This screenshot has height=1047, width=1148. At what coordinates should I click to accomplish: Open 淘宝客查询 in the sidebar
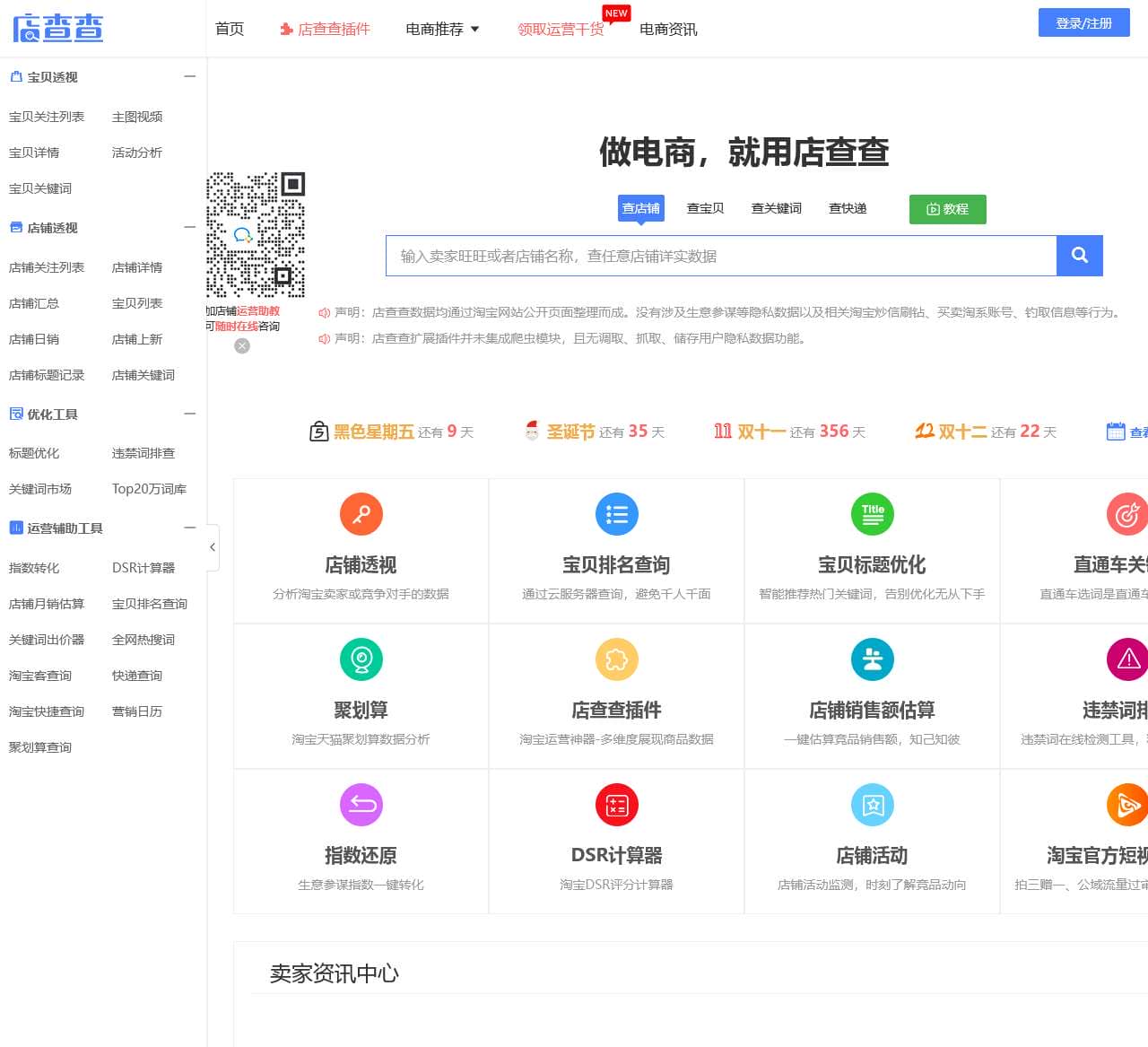tap(40, 676)
